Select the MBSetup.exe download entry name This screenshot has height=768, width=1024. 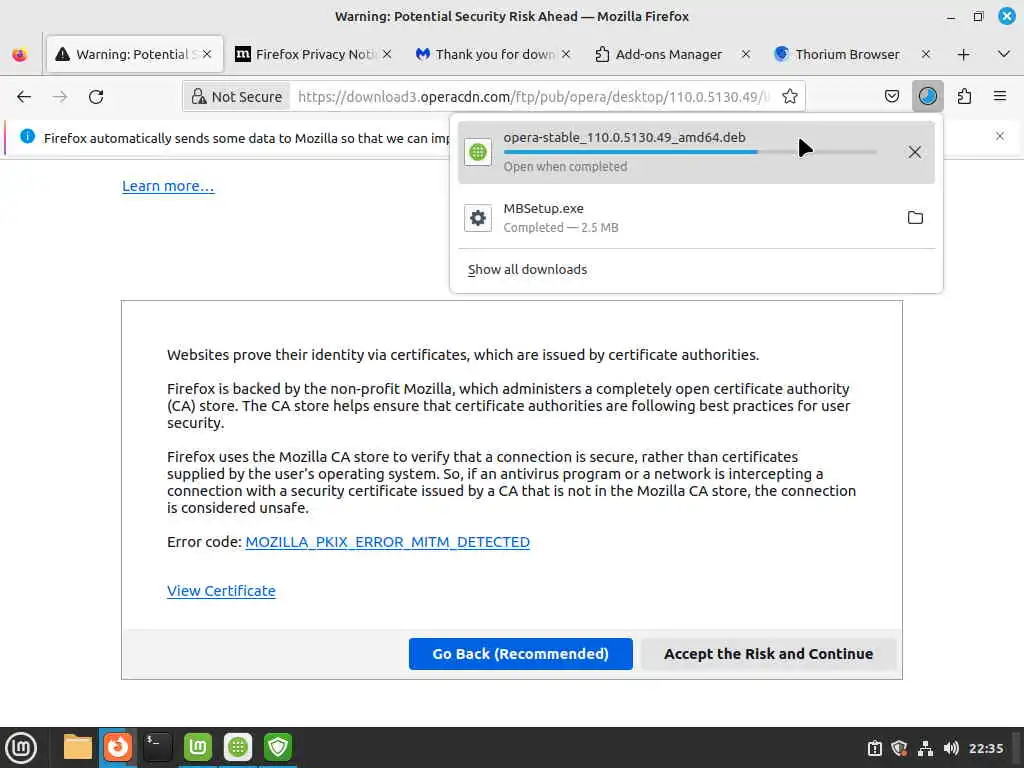point(543,208)
